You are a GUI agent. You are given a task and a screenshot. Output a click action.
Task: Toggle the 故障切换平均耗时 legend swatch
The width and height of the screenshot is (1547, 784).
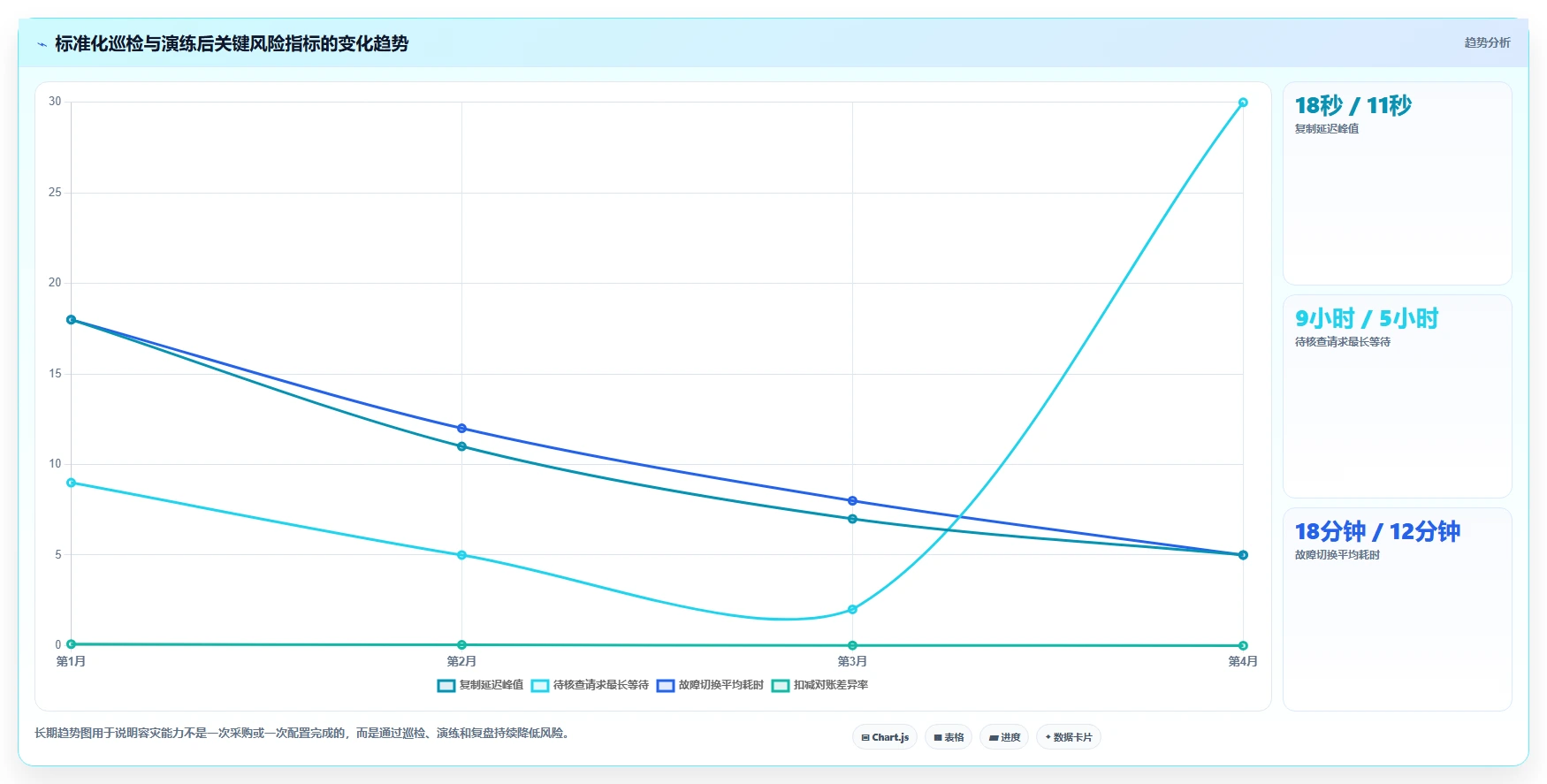666,686
